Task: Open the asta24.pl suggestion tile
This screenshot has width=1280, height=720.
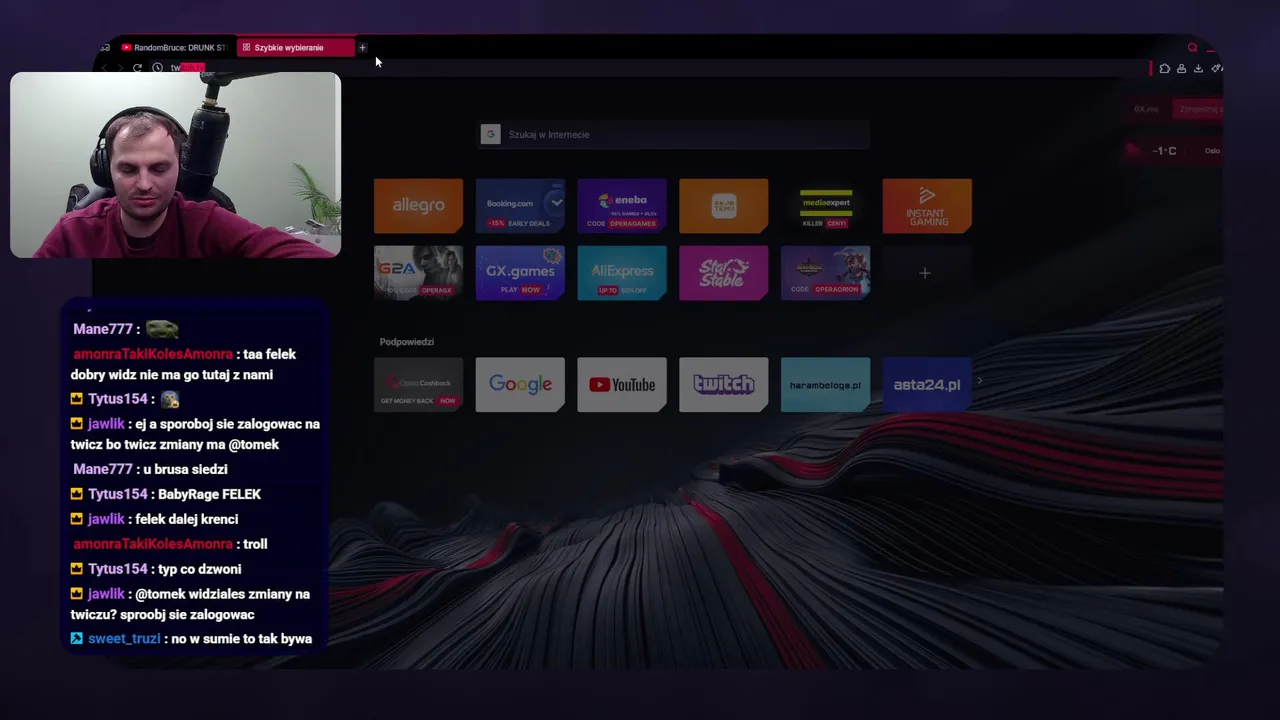Action: 927,385
